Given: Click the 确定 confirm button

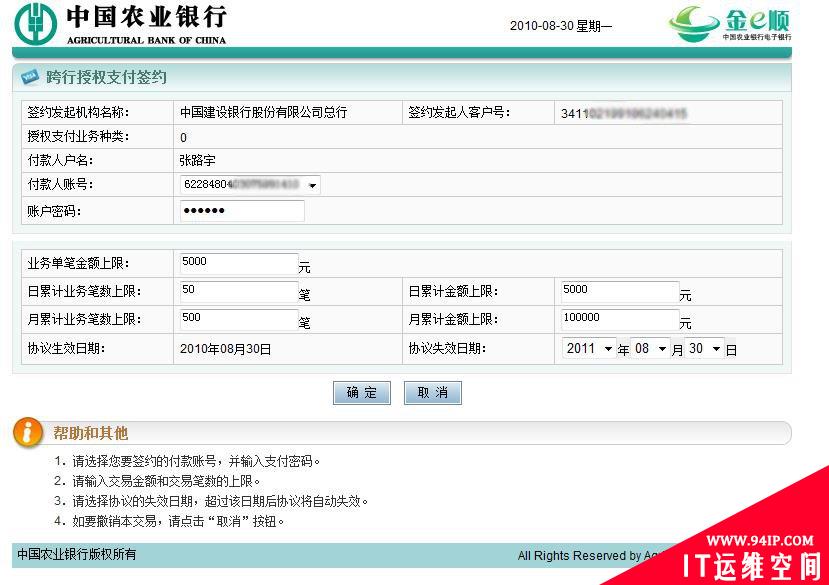Looking at the screenshot, I should [x=362, y=392].
